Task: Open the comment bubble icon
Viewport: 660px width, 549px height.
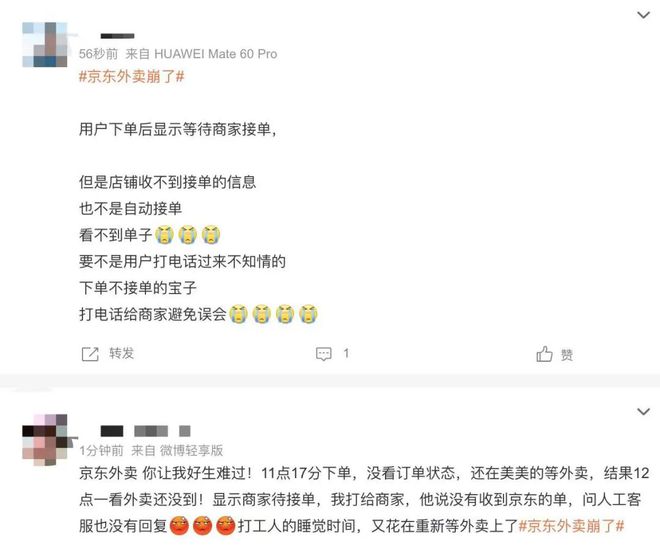Action: pos(324,354)
